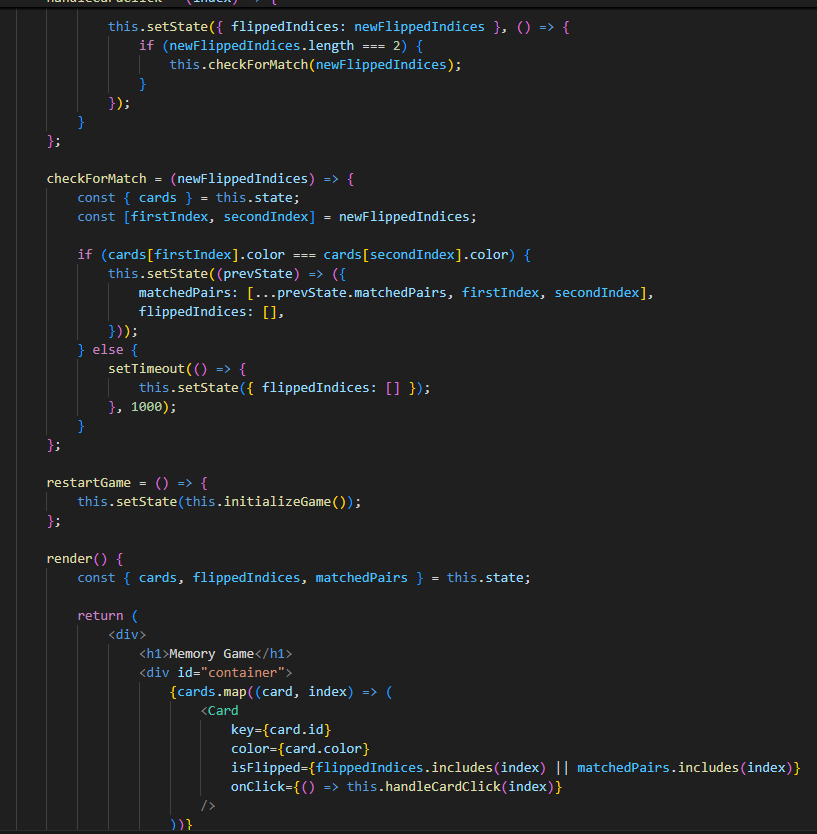Click the Memory Game heading text
The height and width of the screenshot is (834, 817).
tap(211, 654)
